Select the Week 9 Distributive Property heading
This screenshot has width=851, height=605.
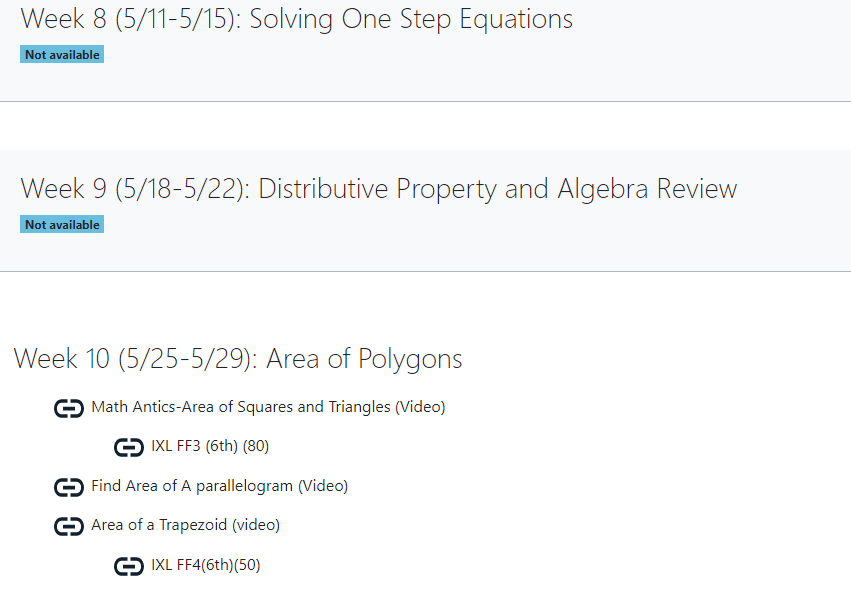tap(379, 189)
